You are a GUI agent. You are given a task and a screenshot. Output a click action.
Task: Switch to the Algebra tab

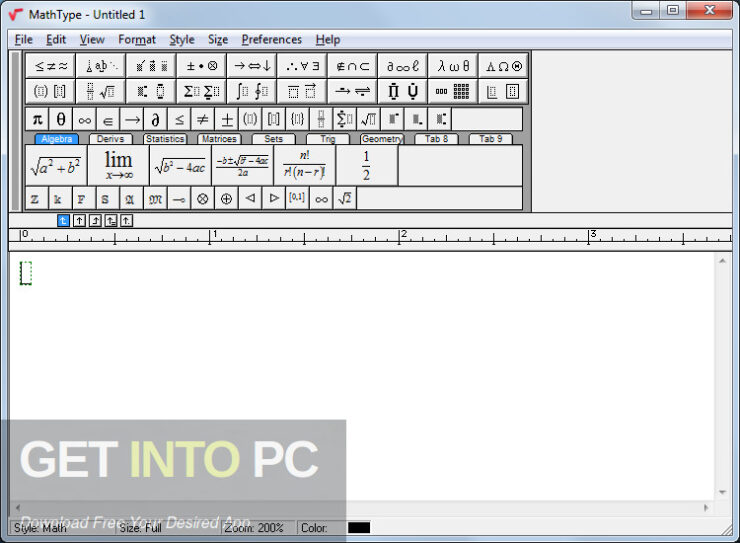(57, 139)
